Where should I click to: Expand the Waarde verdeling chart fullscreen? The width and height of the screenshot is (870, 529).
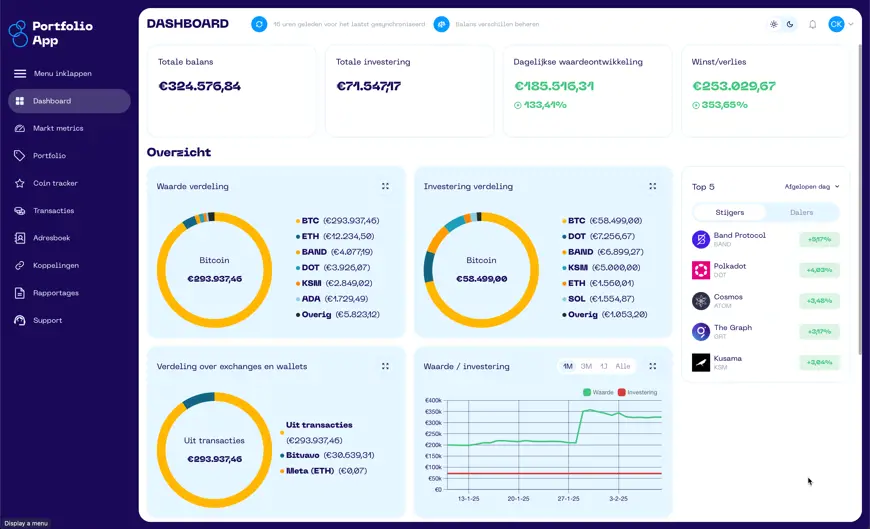(385, 186)
